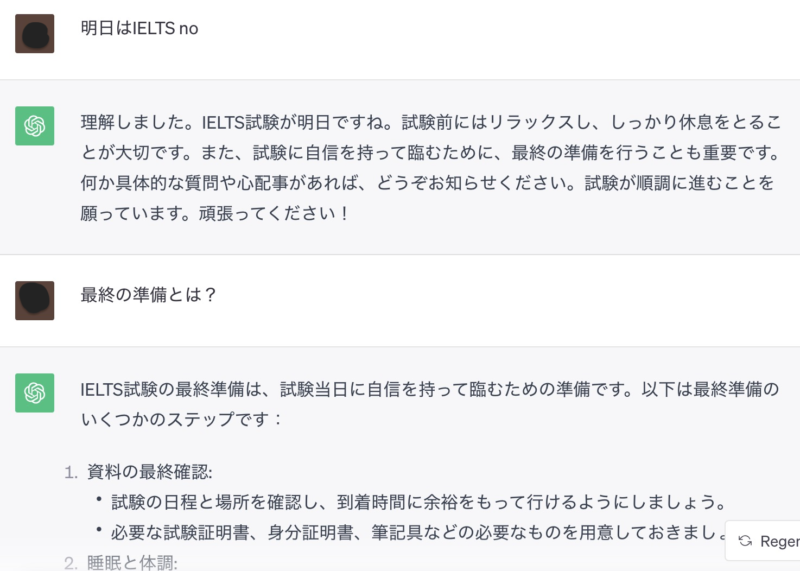This screenshot has width=800, height=571.
Task: Click the ChatGPT logo on the second reply
Action: pyautogui.click(x=35, y=393)
